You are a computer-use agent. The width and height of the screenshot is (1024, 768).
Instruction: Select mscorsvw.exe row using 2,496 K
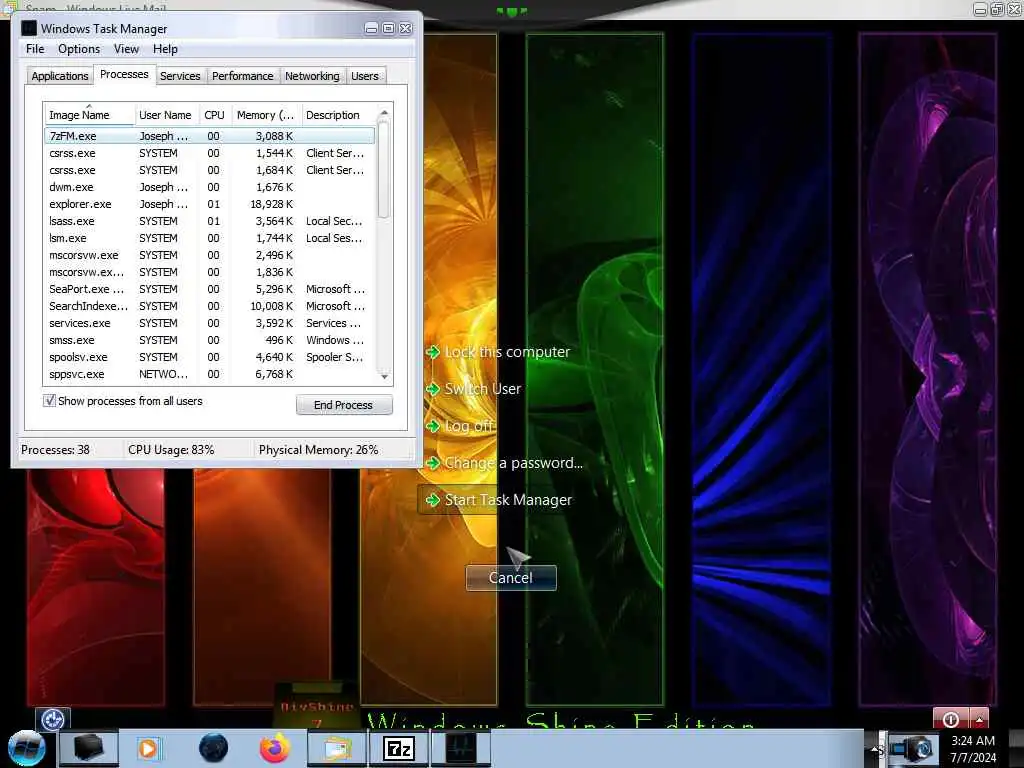click(210, 255)
